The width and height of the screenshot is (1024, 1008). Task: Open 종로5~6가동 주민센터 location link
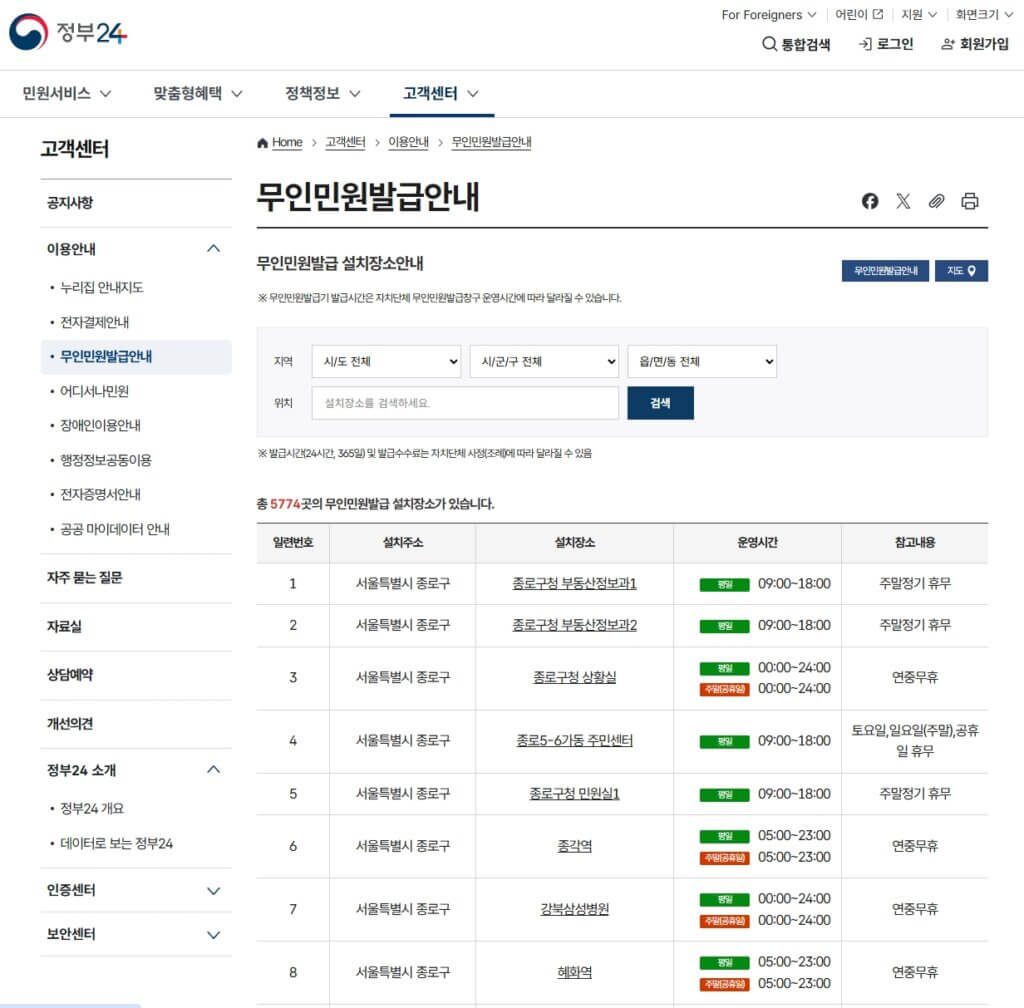click(x=574, y=740)
